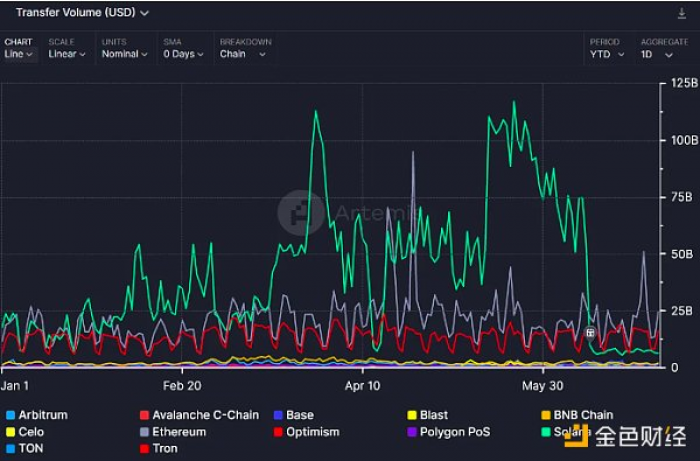Click the Solana green legend swatch

tap(546, 432)
